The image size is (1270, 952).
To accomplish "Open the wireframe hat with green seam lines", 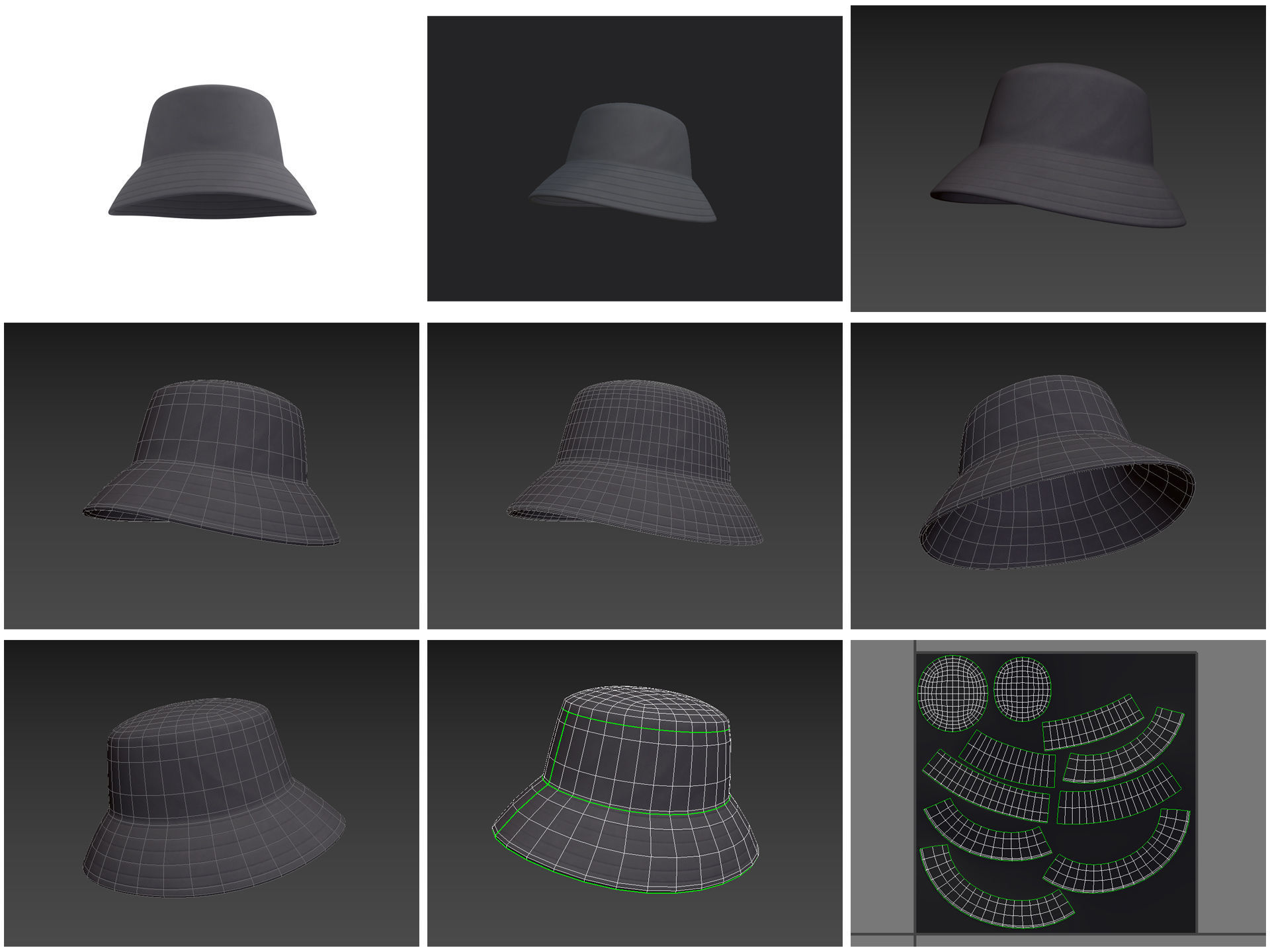I will [635, 793].
